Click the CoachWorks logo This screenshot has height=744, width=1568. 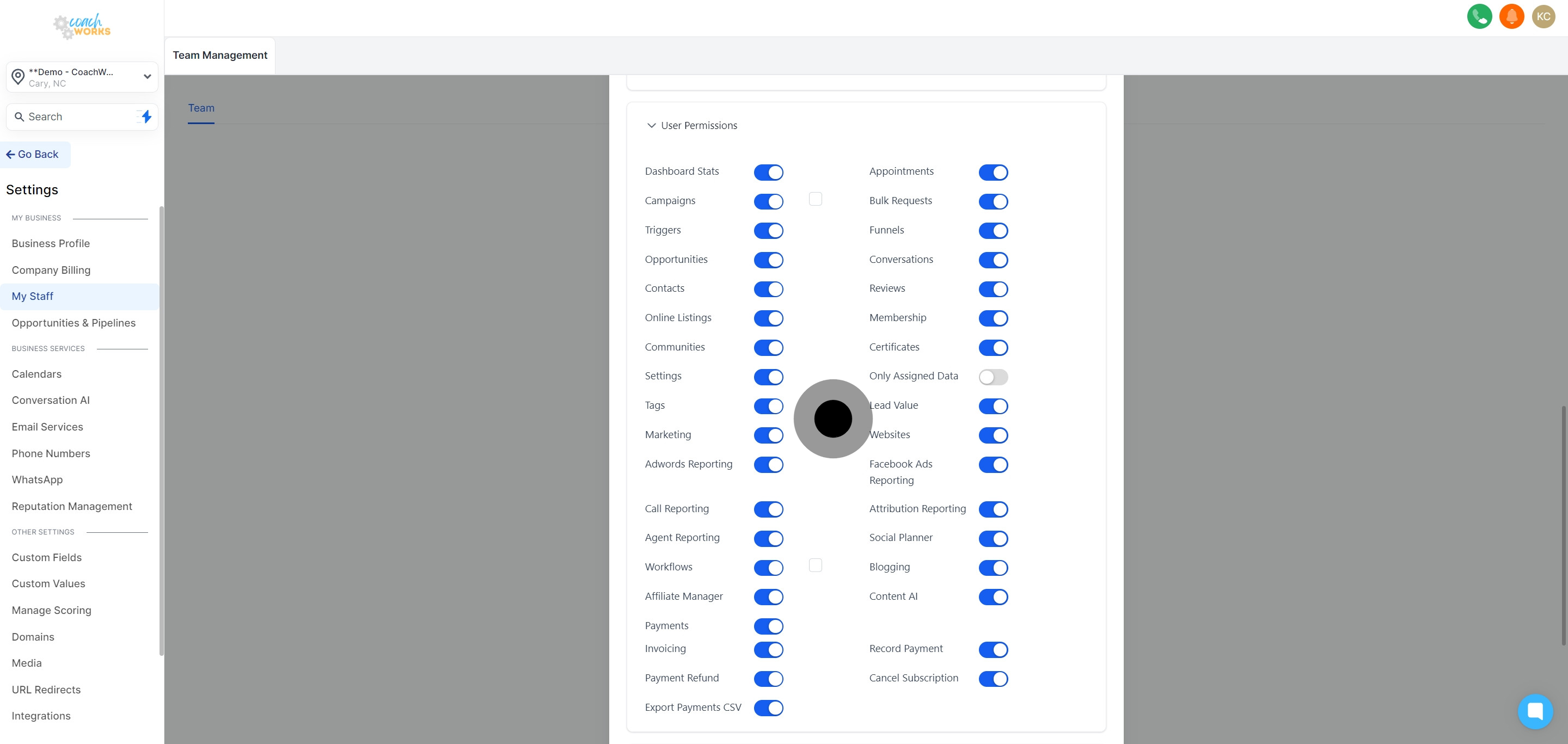tap(82, 26)
